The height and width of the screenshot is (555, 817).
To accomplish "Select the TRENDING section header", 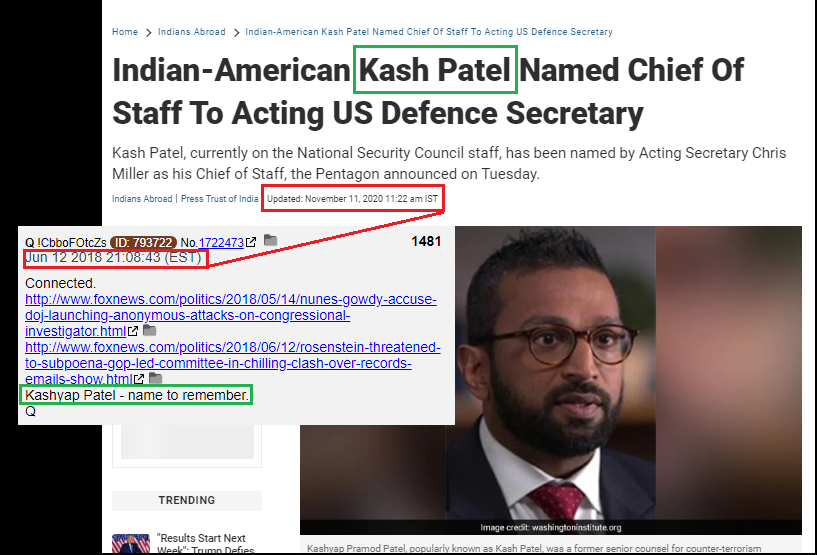I will tap(187, 500).
